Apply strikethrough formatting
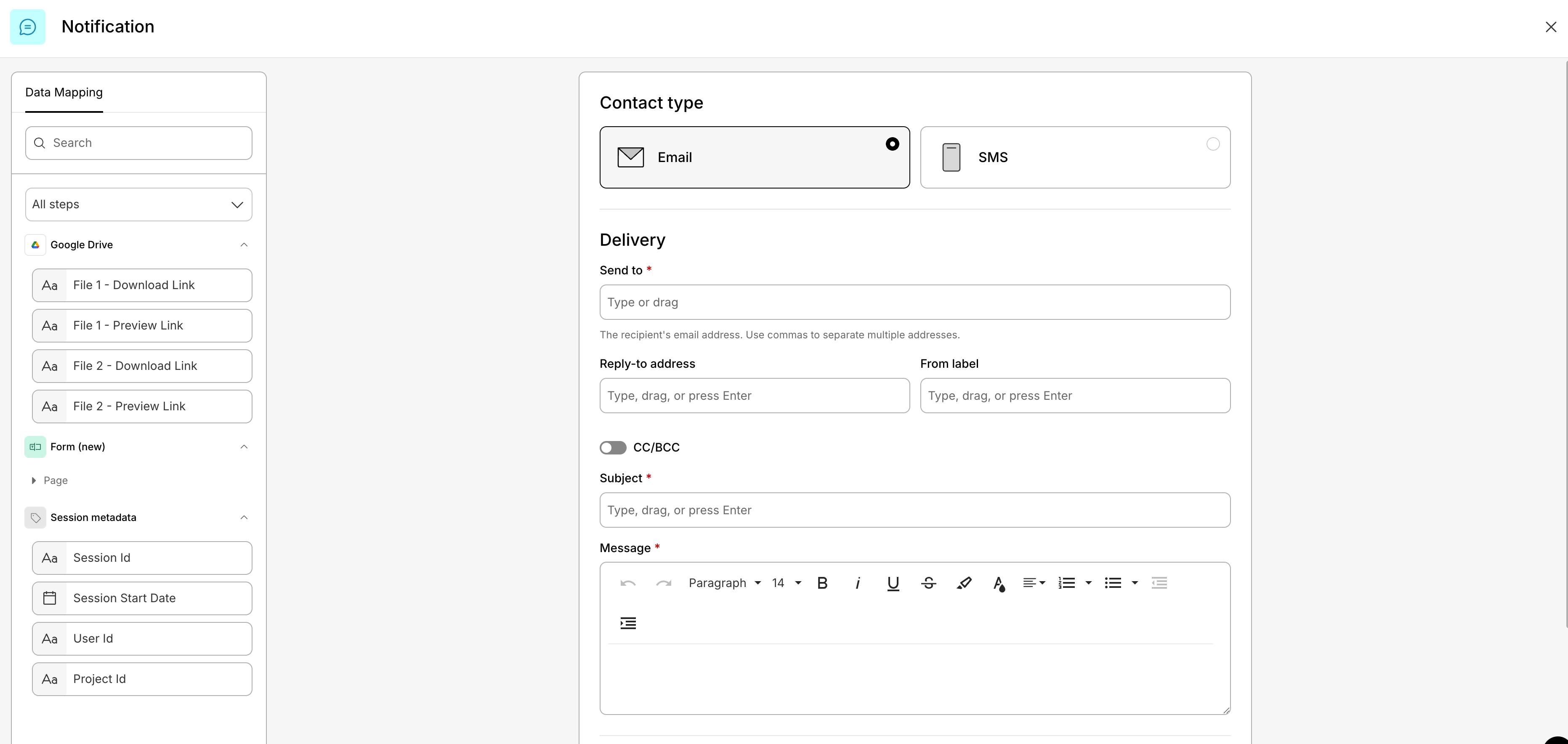1568x744 pixels. 928,583
